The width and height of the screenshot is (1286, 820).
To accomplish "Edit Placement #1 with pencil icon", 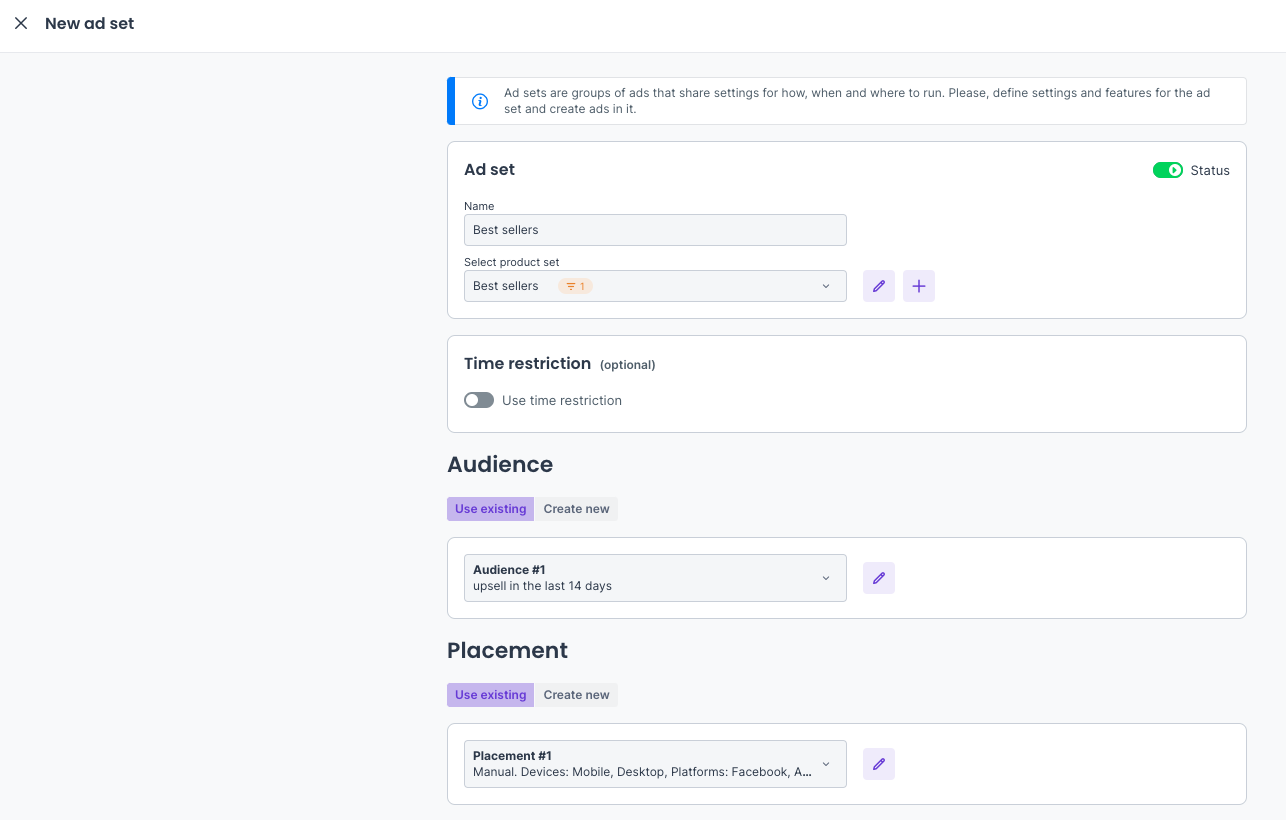I will [x=878, y=764].
